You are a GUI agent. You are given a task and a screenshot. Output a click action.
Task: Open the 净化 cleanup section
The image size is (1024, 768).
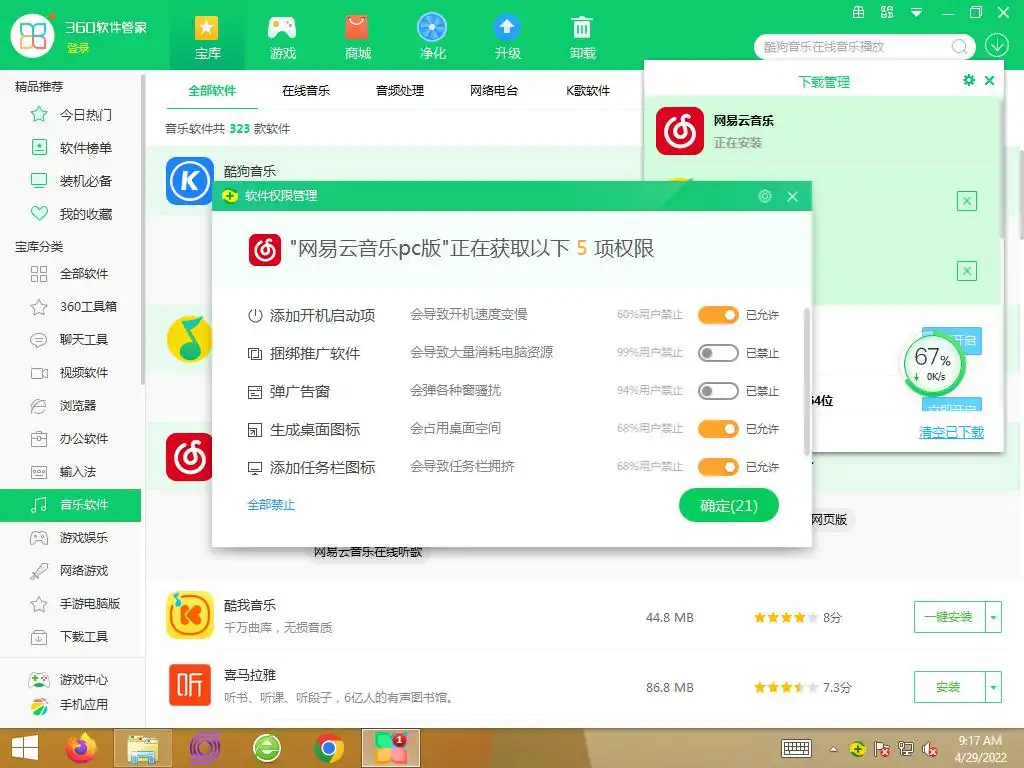pyautogui.click(x=432, y=37)
